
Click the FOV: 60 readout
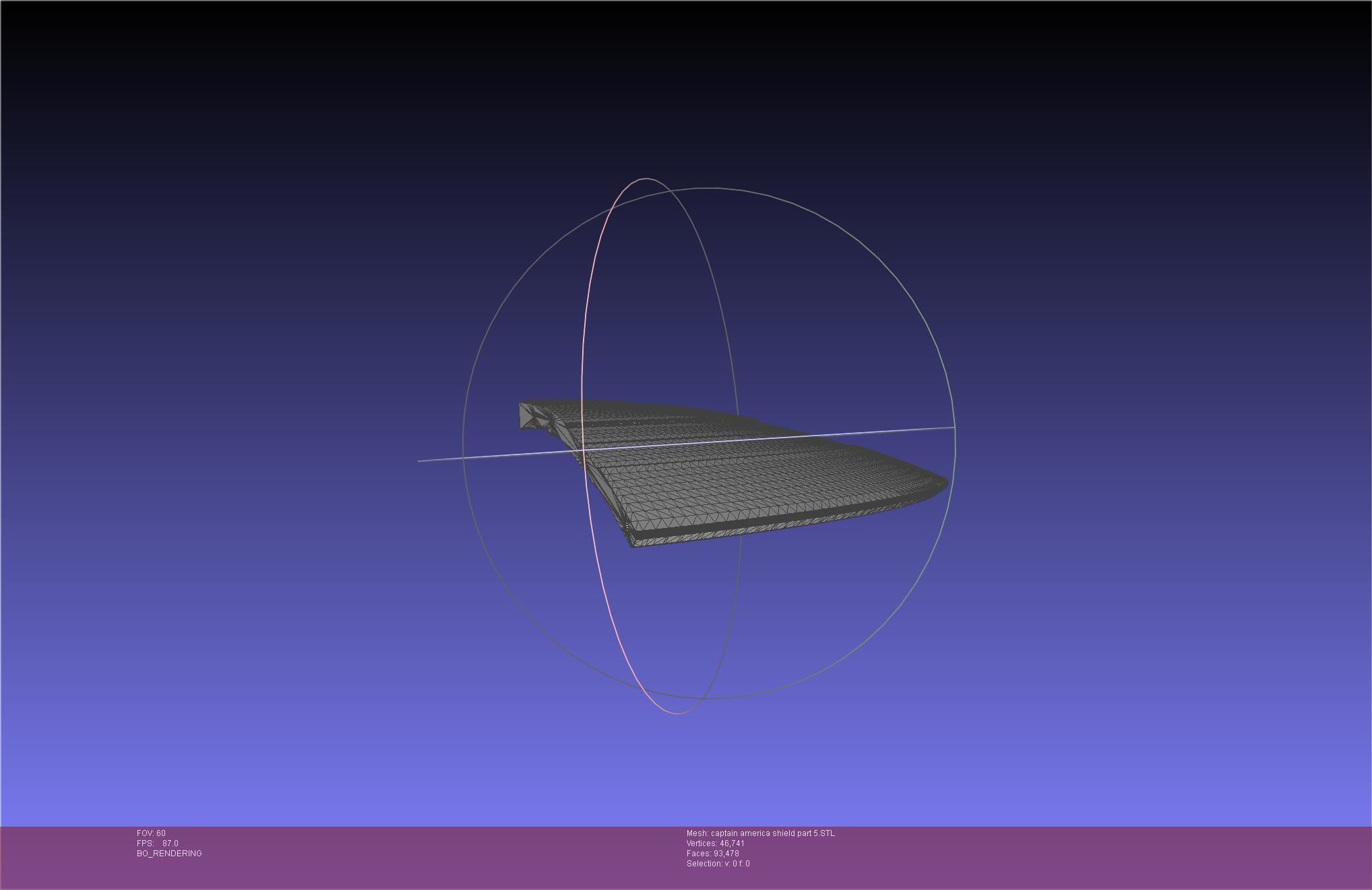pyautogui.click(x=151, y=833)
